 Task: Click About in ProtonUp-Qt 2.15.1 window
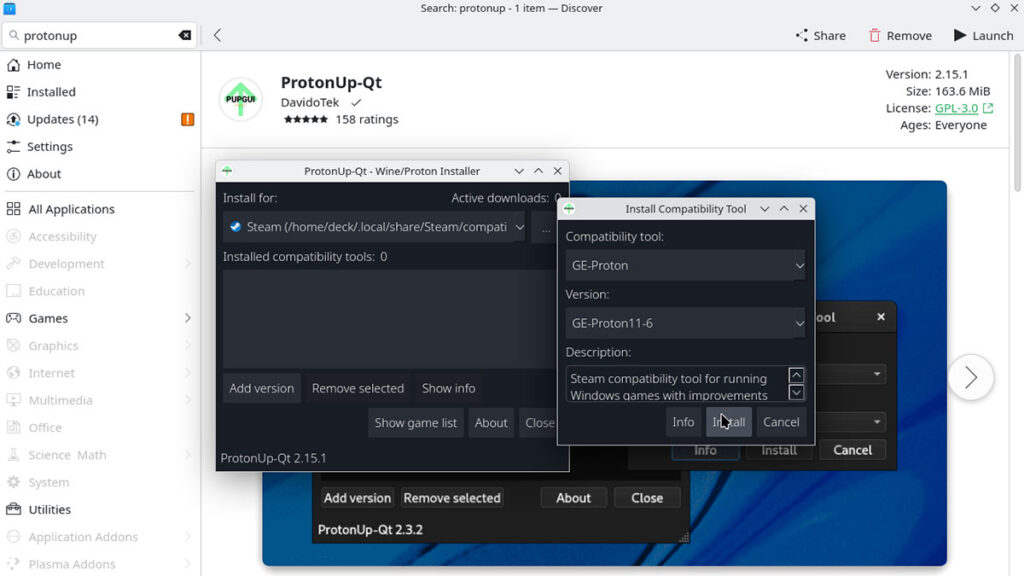(490, 423)
